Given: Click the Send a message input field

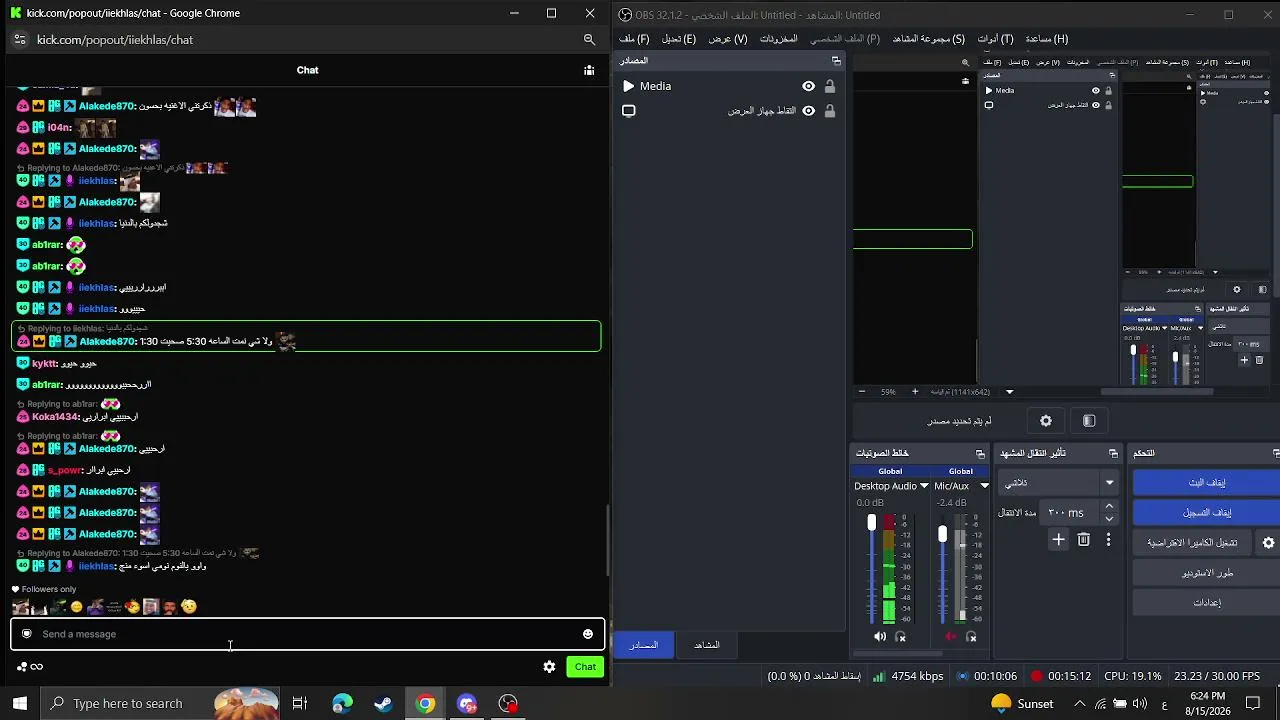Looking at the screenshot, I should point(308,634).
